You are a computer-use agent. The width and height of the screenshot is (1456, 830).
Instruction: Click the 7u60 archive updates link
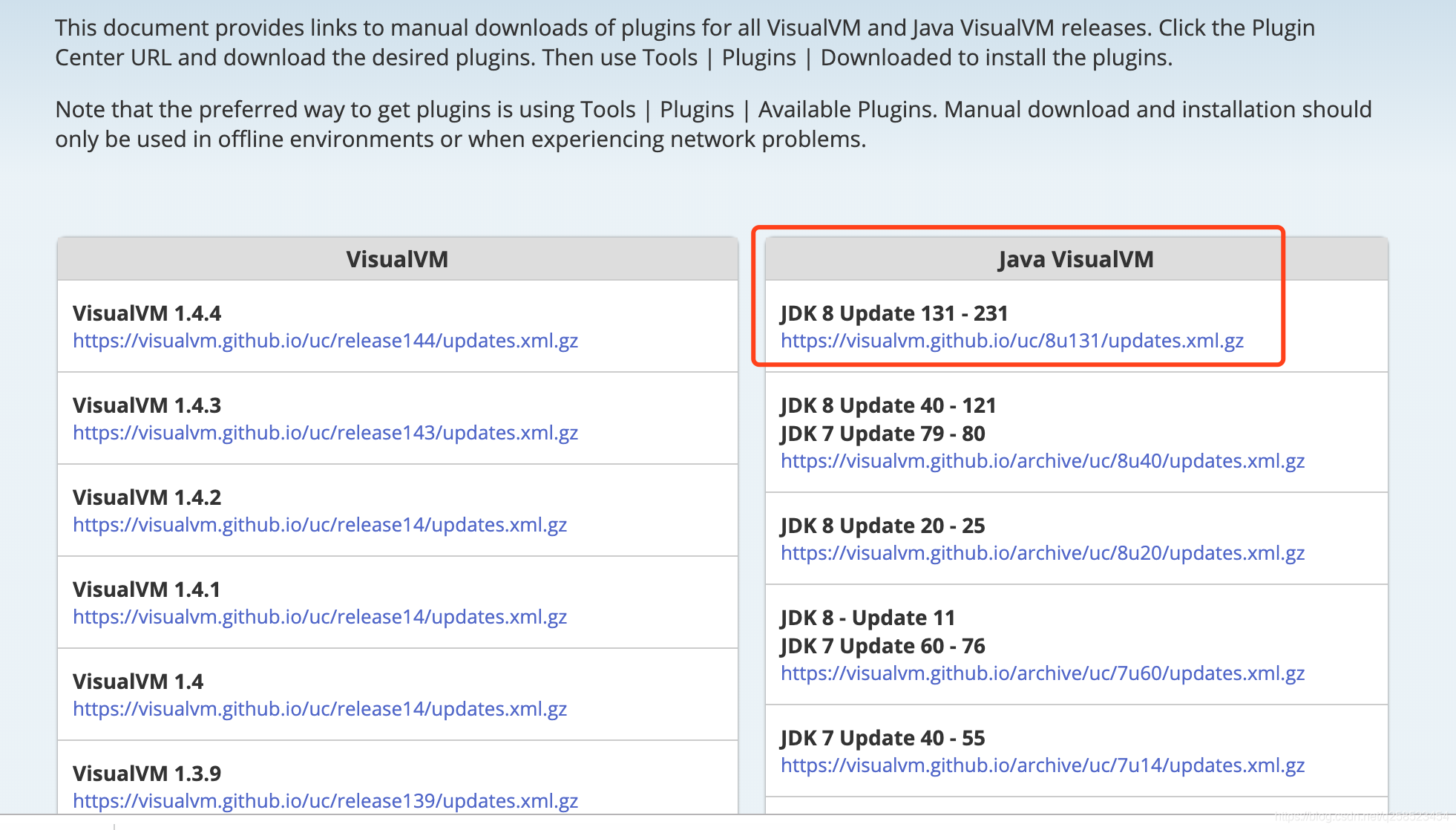pyautogui.click(x=1042, y=674)
